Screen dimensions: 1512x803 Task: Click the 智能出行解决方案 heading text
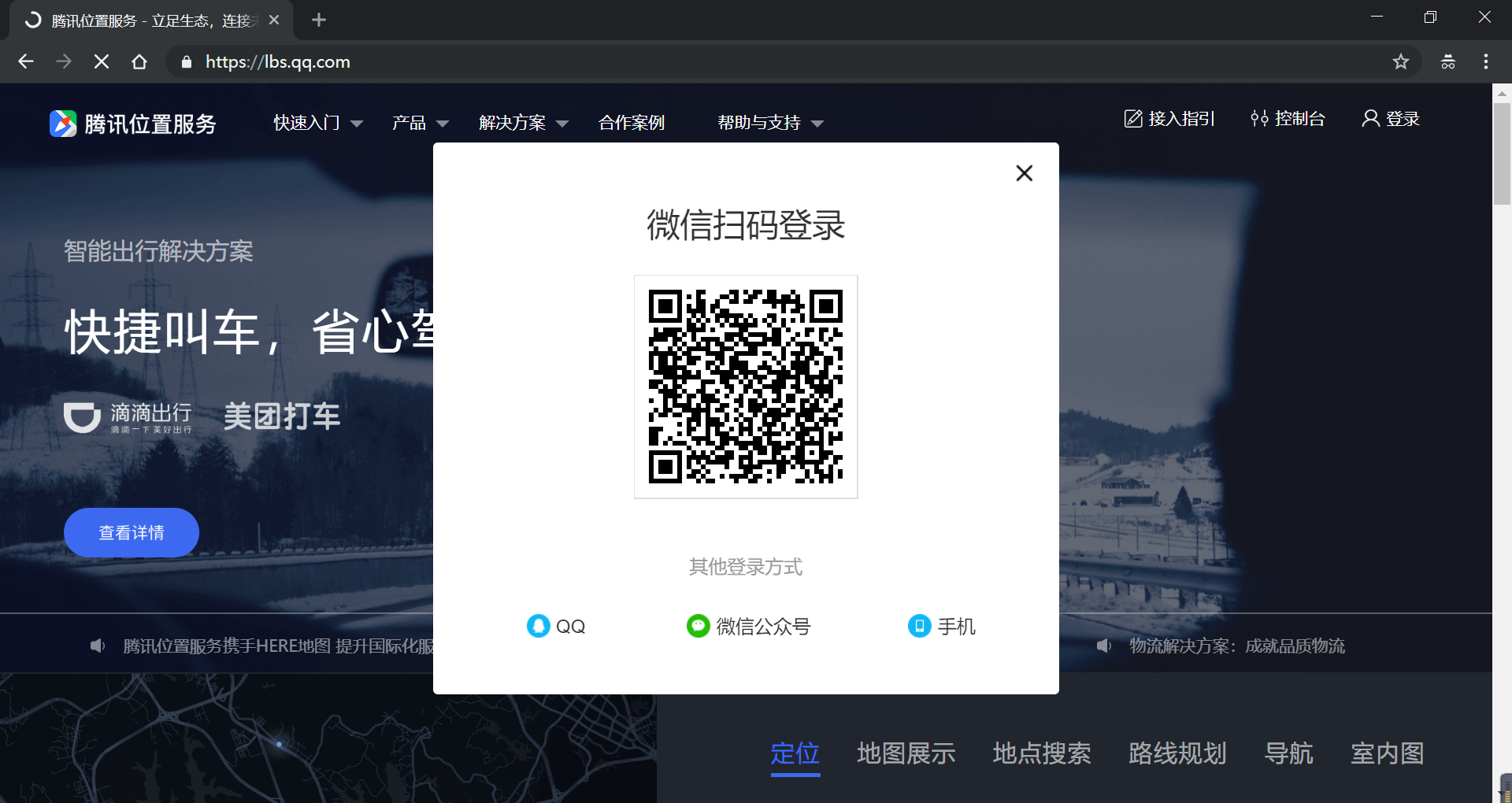158,251
